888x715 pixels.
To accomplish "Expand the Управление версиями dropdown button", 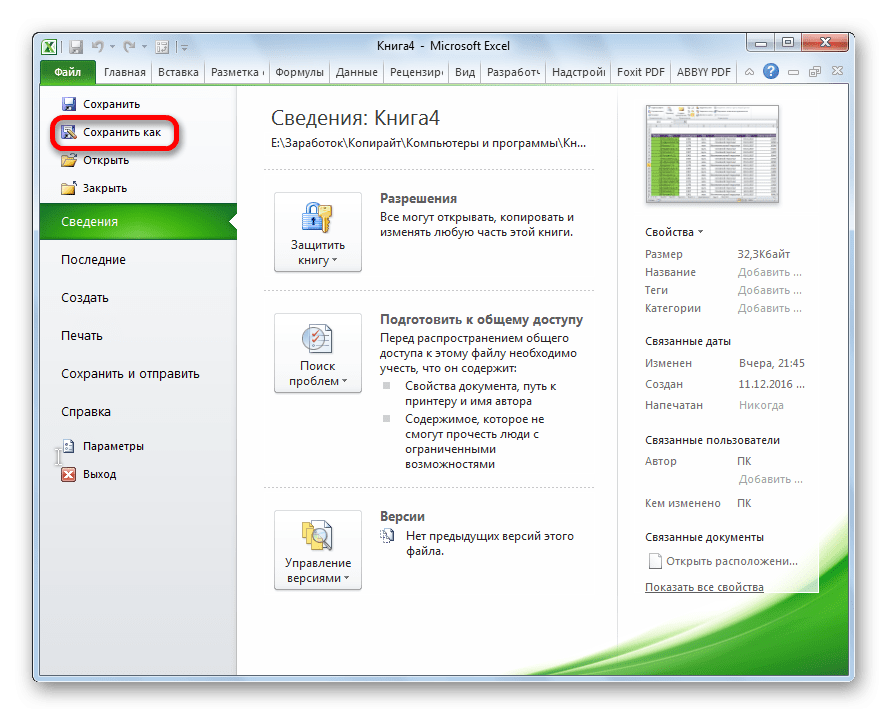I will tap(318, 550).
